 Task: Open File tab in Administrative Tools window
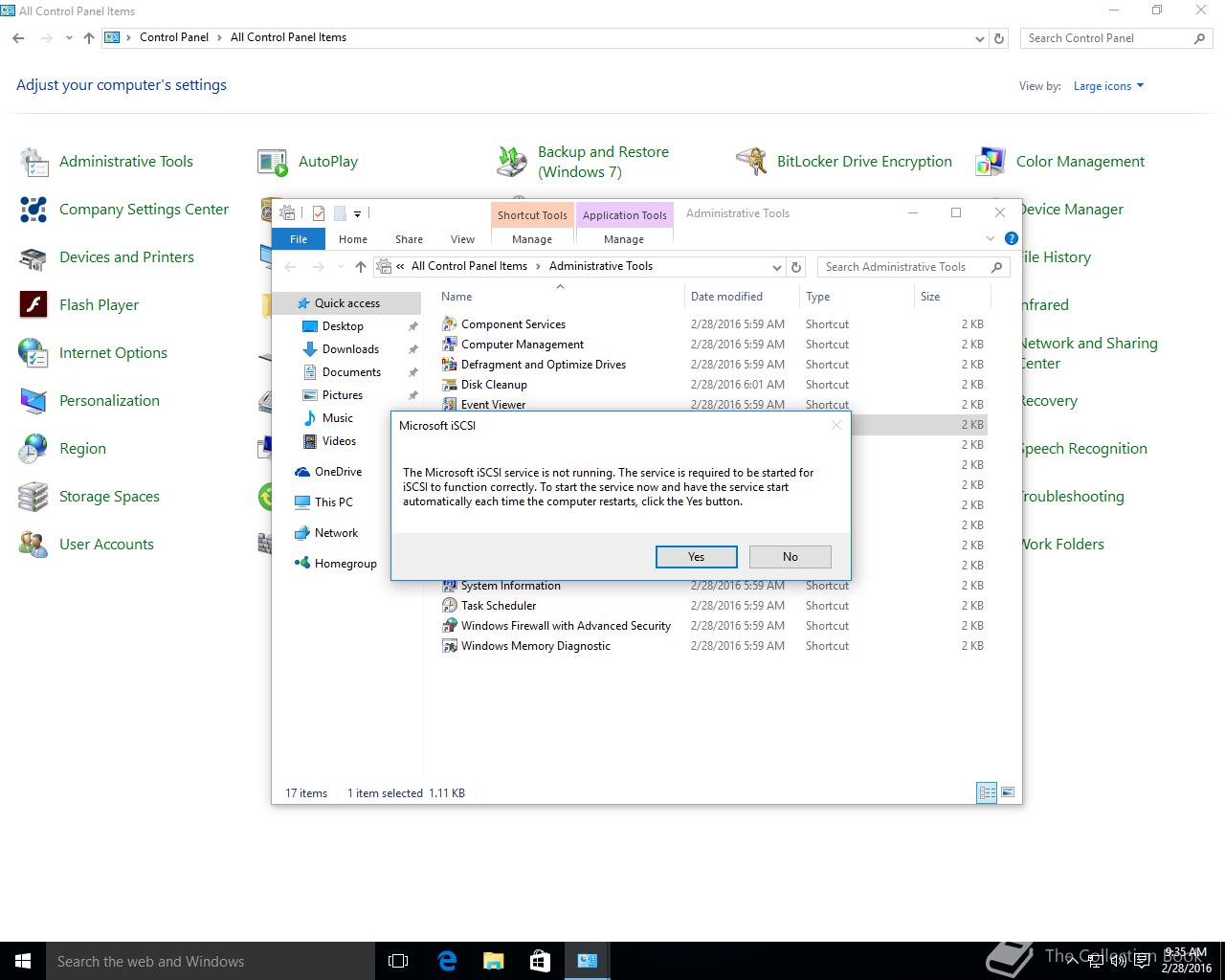[x=299, y=239]
